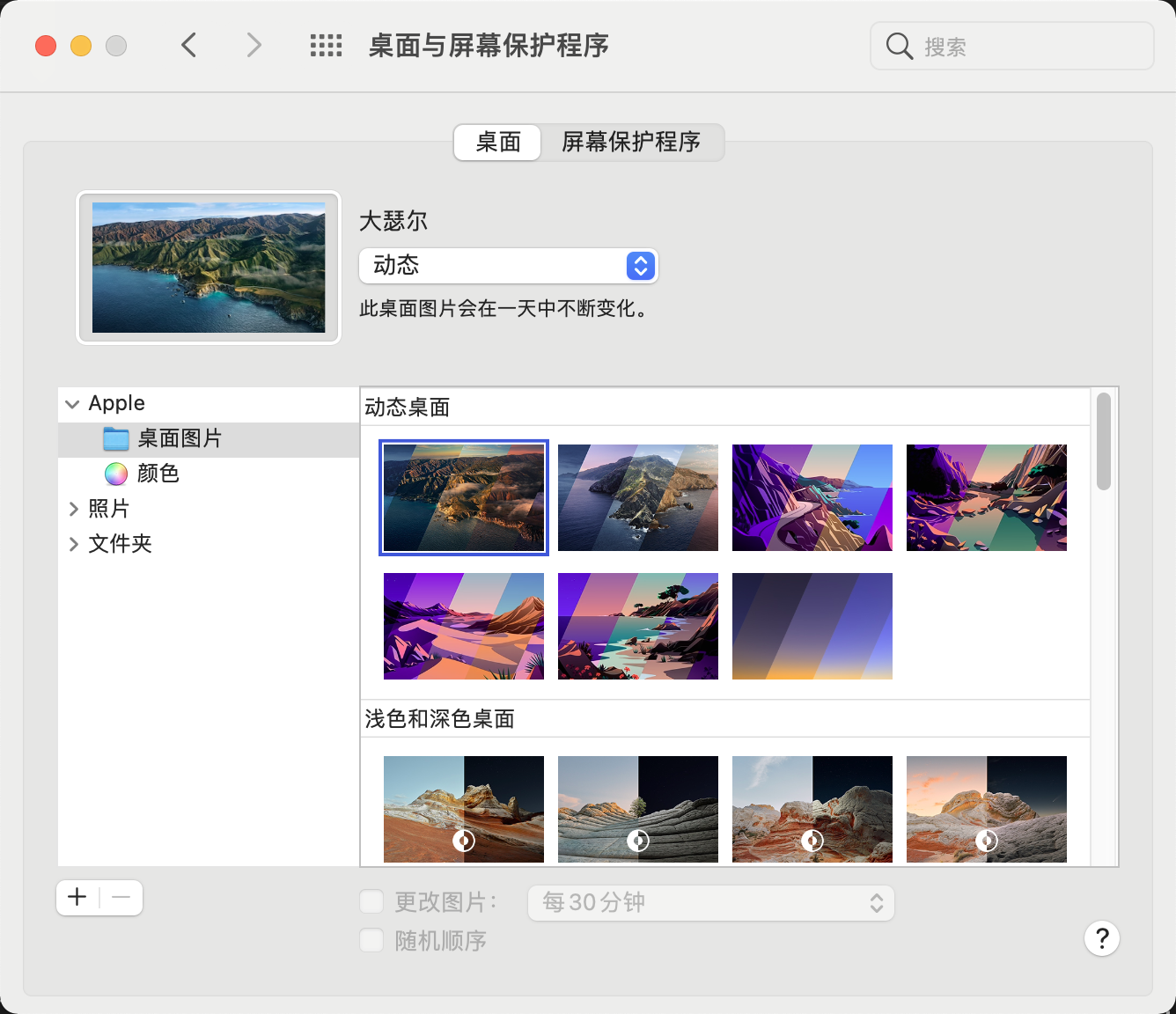This screenshot has height=1014, width=1176.
Task: Select the 颜色 color wheel item
Action: [x=158, y=474]
